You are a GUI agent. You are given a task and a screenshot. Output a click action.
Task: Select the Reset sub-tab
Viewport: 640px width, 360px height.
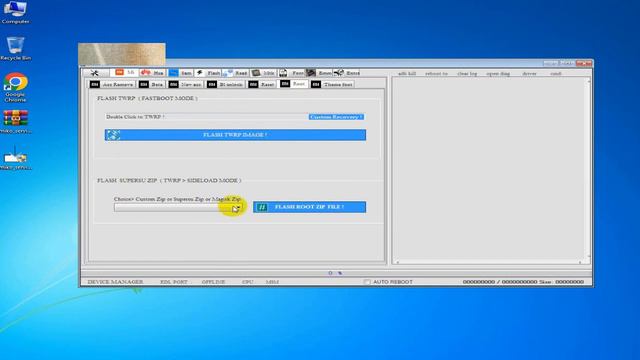click(262, 84)
